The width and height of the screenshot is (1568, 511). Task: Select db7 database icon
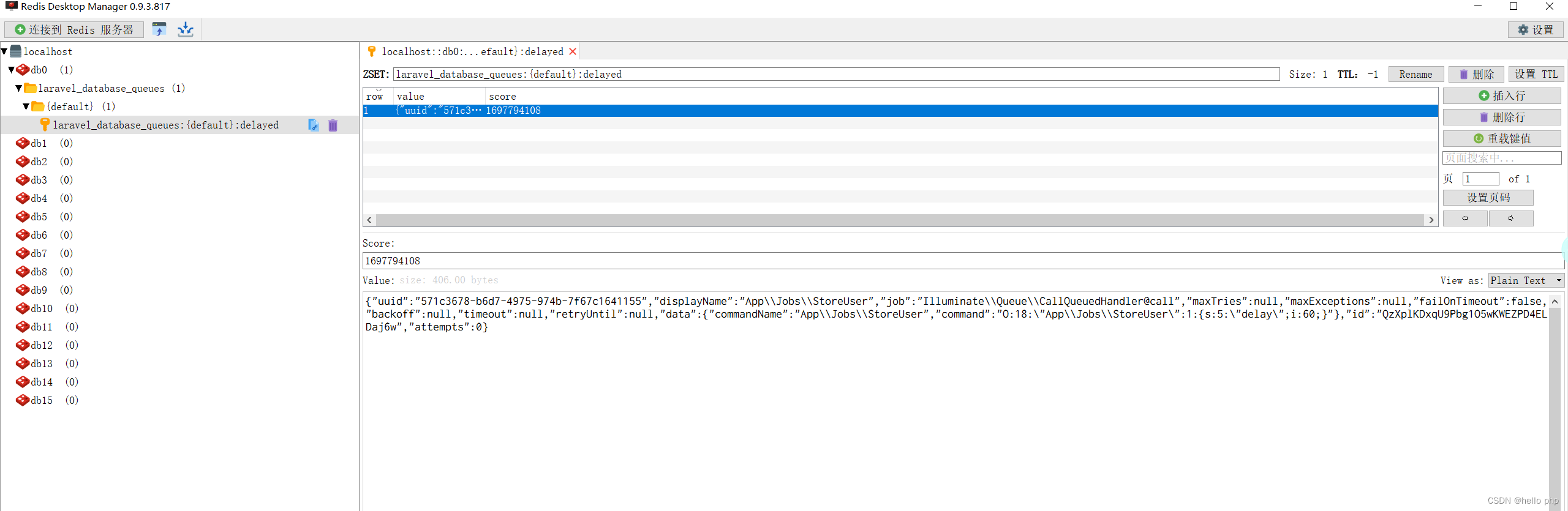point(23,253)
